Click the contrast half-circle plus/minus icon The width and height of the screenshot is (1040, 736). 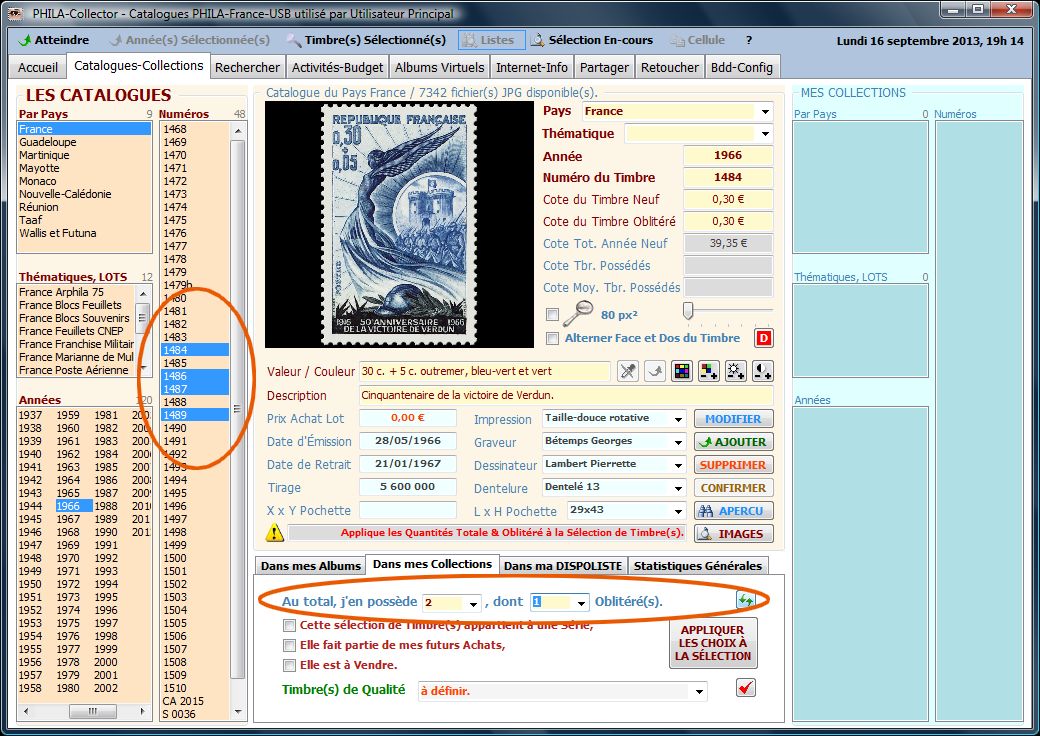tap(763, 371)
